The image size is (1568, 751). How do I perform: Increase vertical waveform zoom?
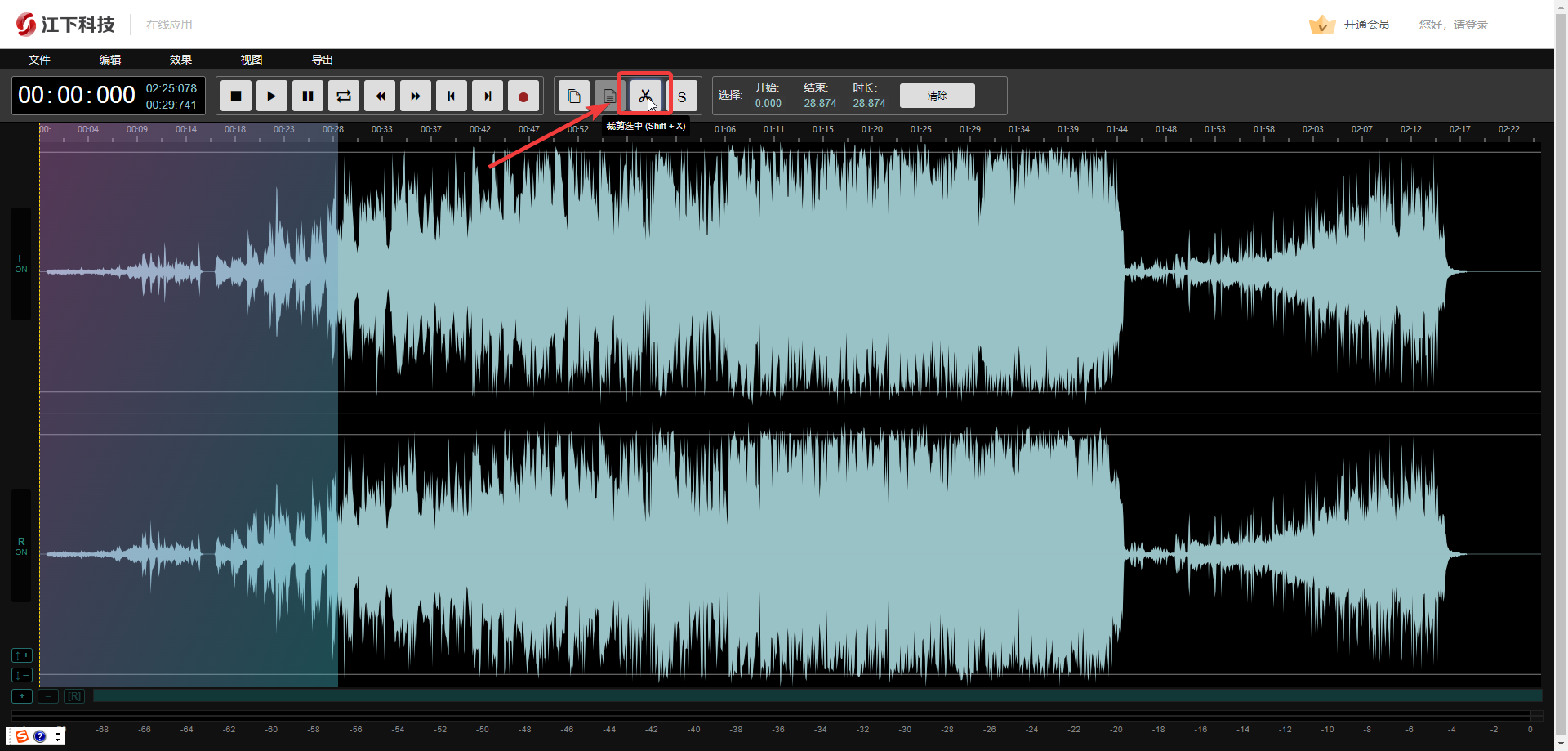[x=22, y=655]
